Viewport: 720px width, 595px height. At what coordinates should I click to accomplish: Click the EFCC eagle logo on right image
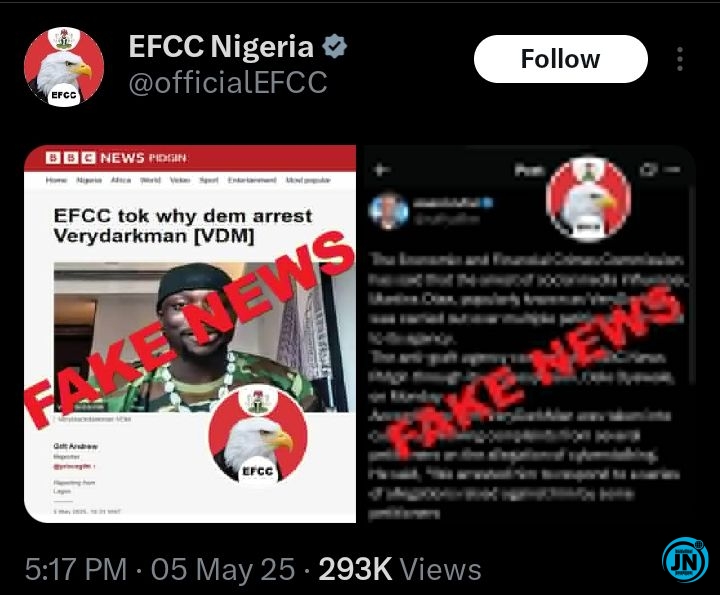click(588, 200)
